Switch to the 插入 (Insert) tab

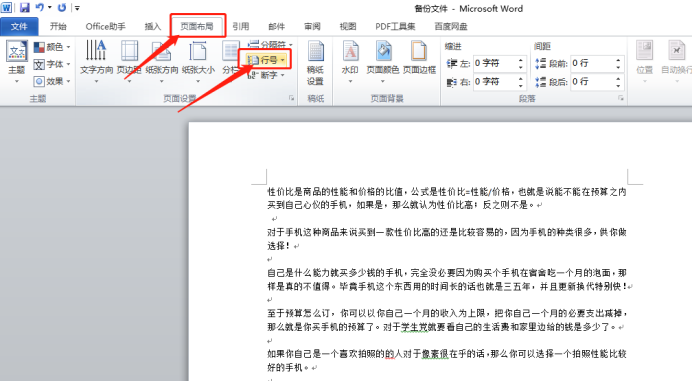(x=153, y=26)
